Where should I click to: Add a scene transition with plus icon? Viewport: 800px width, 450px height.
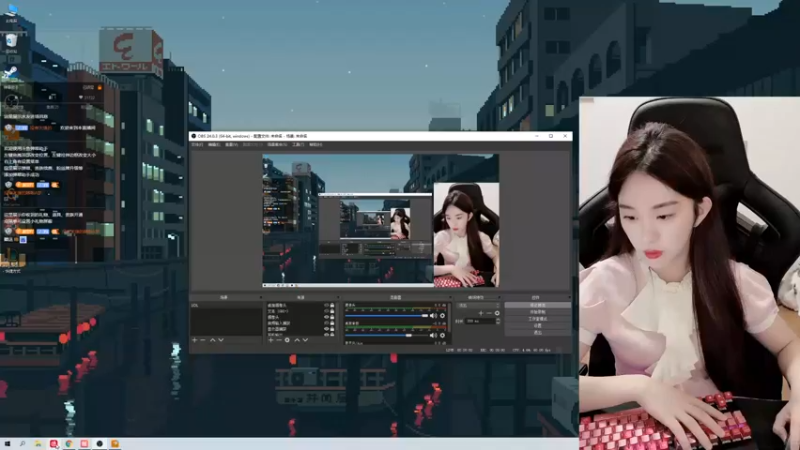coord(481,313)
